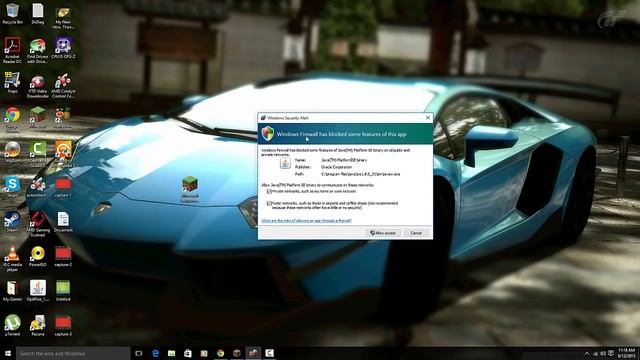
Task: Launch the CPUID CPU-Z shortcut
Action: coord(63,48)
